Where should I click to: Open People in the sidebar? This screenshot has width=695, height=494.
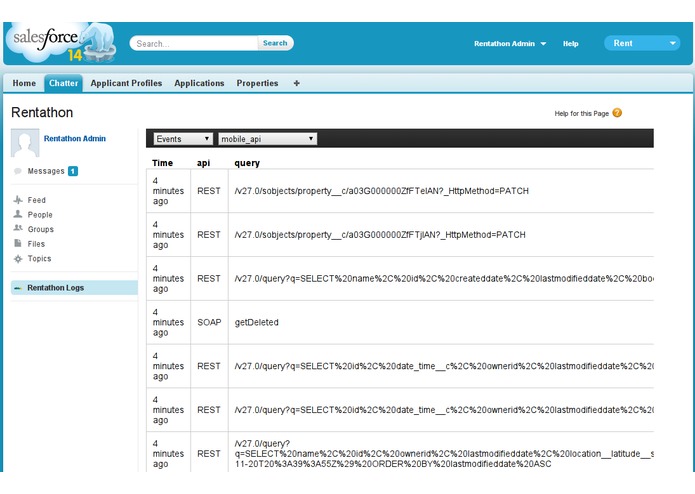pyautogui.click(x=40, y=214)
